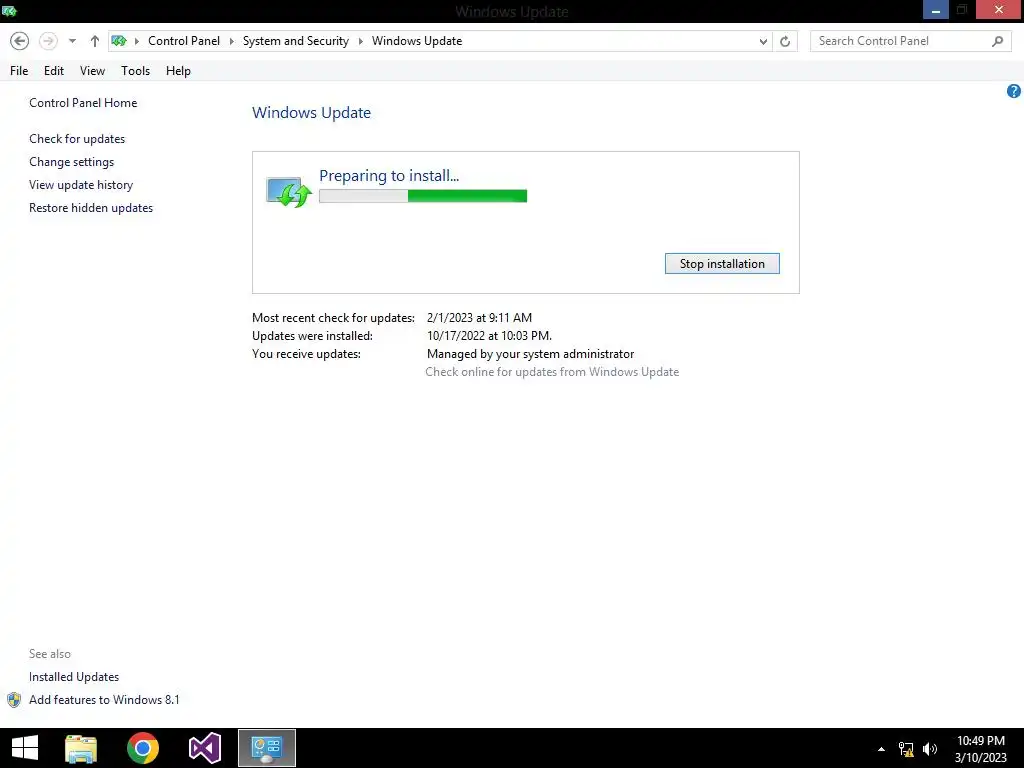
Task: Expand chevron before Control Panel breadcrumb
Action: click(136, 41)
